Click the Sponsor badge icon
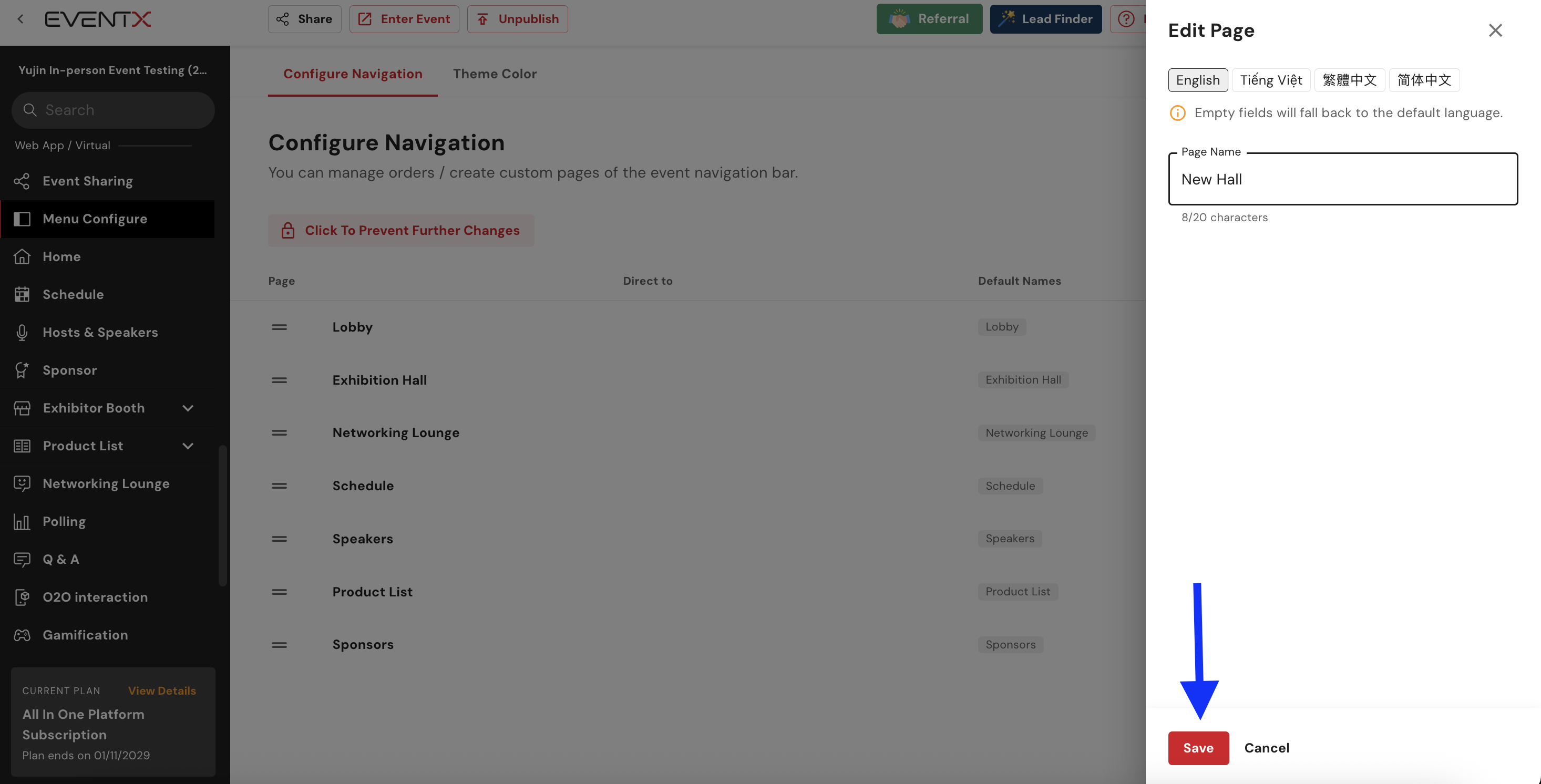The height and width of the screenshot is (784, 1541). tap(22, 370)
